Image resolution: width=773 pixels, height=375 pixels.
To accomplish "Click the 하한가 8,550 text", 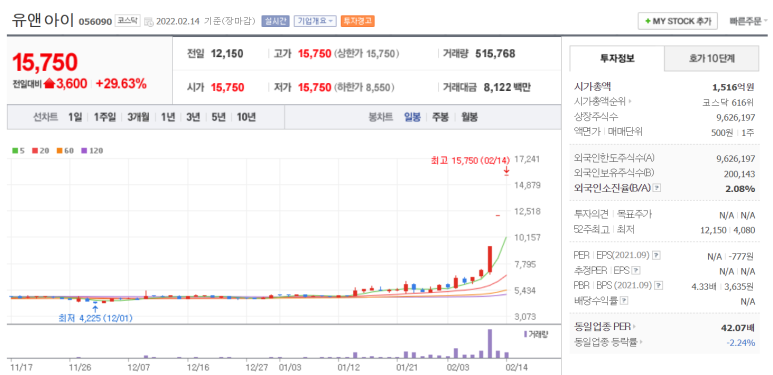I will point(365,87).
